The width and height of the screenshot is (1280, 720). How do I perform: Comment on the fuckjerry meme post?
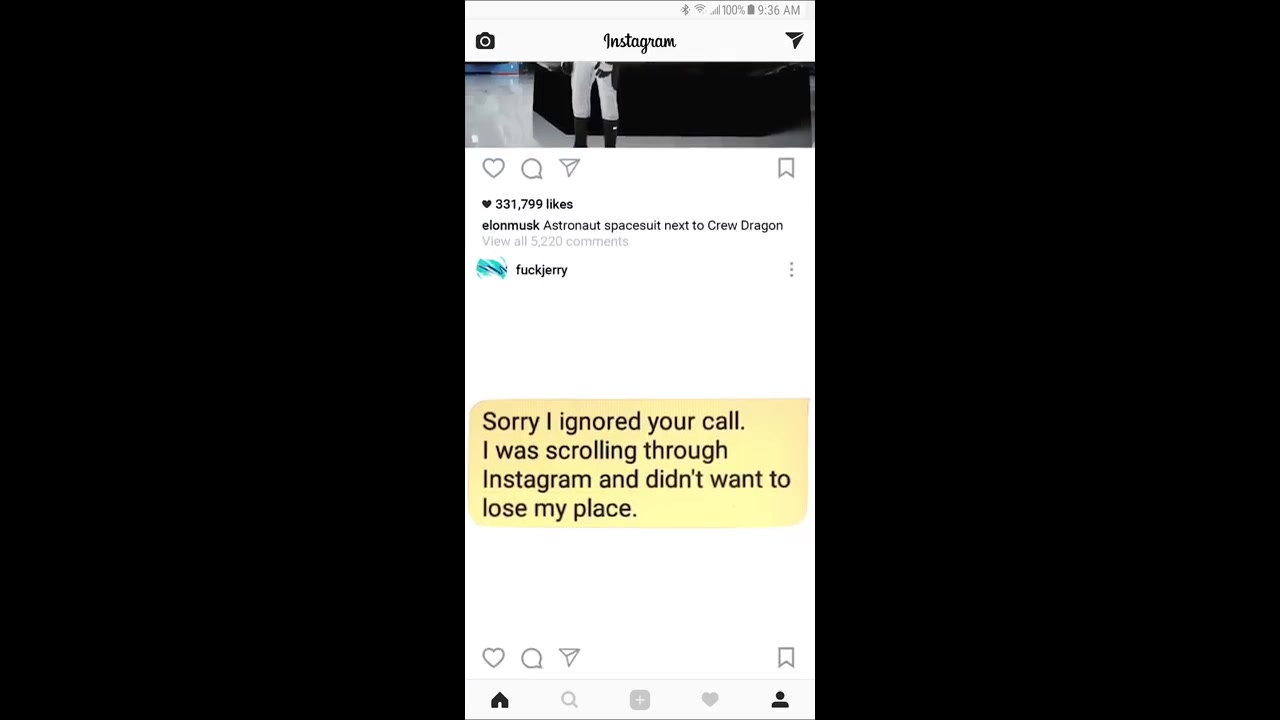click(x=531, y=657)
